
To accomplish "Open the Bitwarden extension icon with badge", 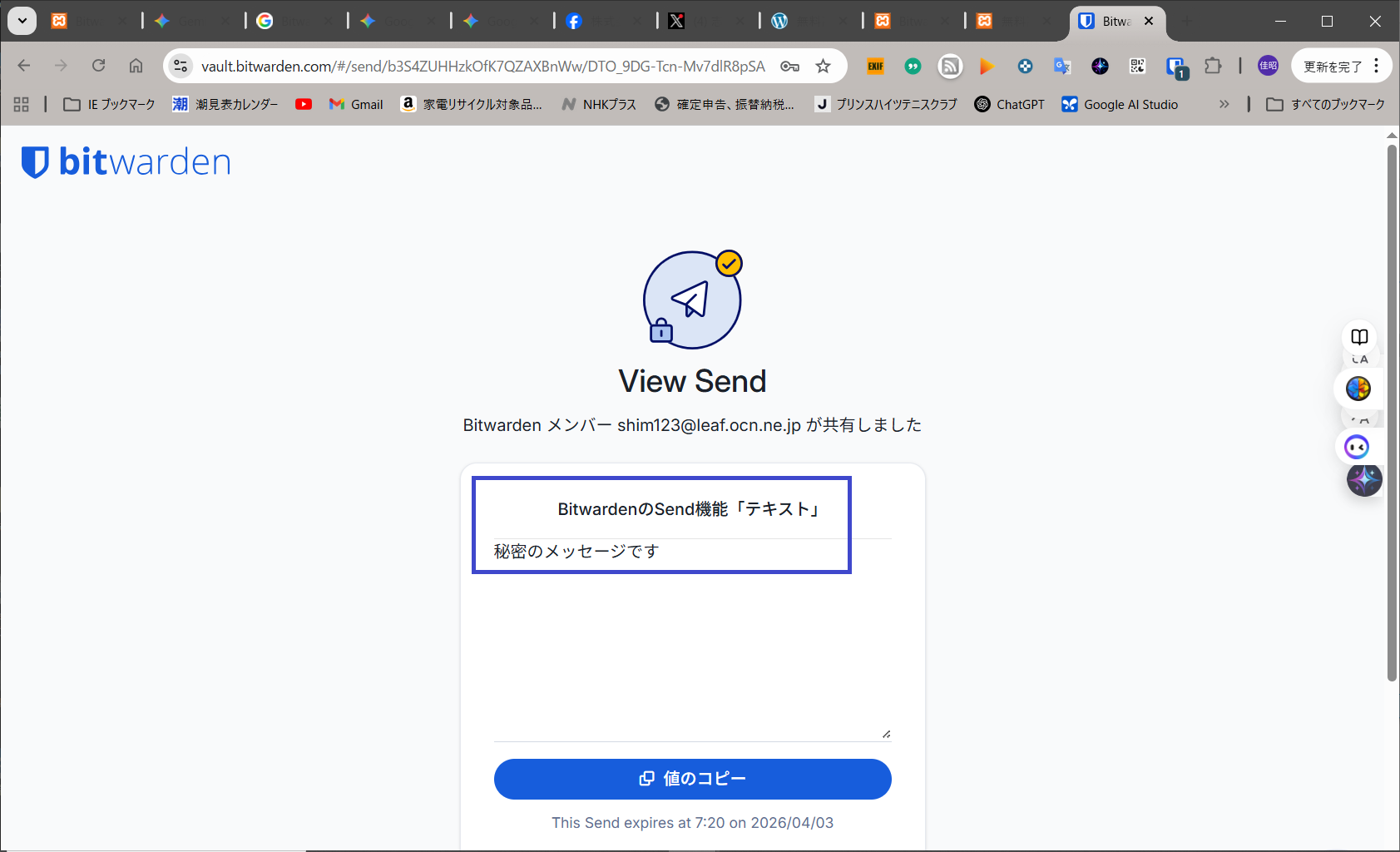I will [x=1175, y=67].
